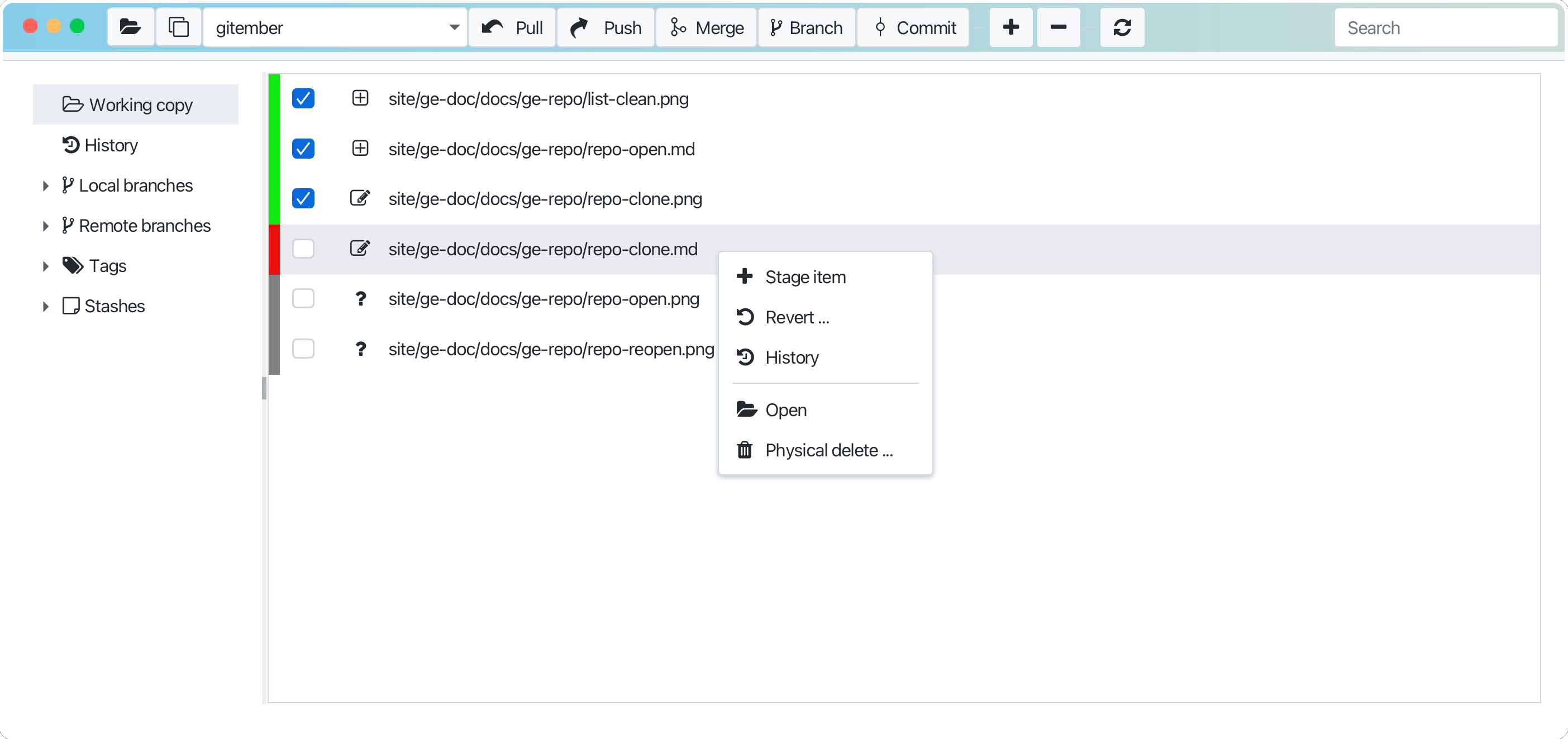The width and height of the screenshot is (1568, 739).
Task: Click the untracked question mark for repo-open.png
Action: pyautogui.click(x=361, y=298)
